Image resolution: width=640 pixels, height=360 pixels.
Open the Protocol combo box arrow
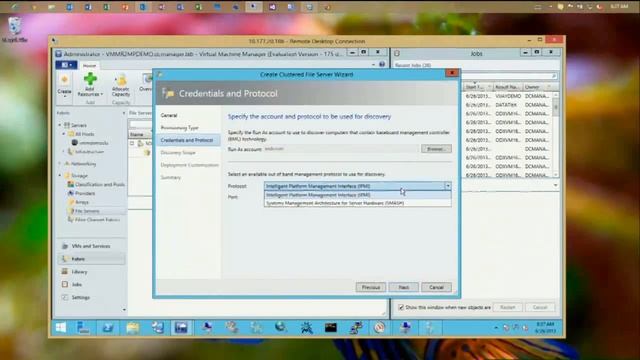coord(448,186)
